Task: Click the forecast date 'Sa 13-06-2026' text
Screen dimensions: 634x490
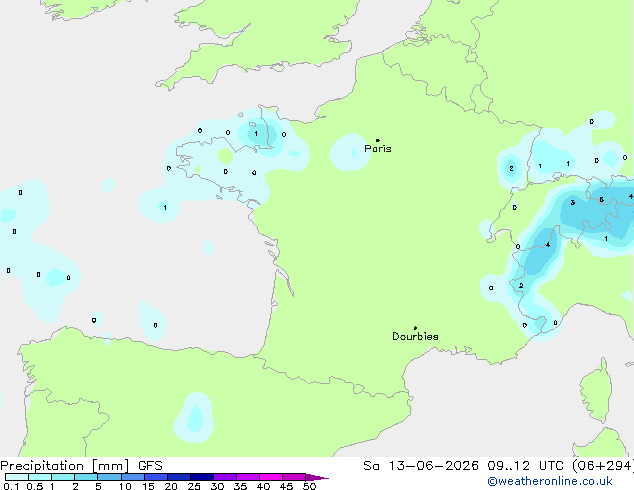Action: pyautogui.click(x=421, y=466)
